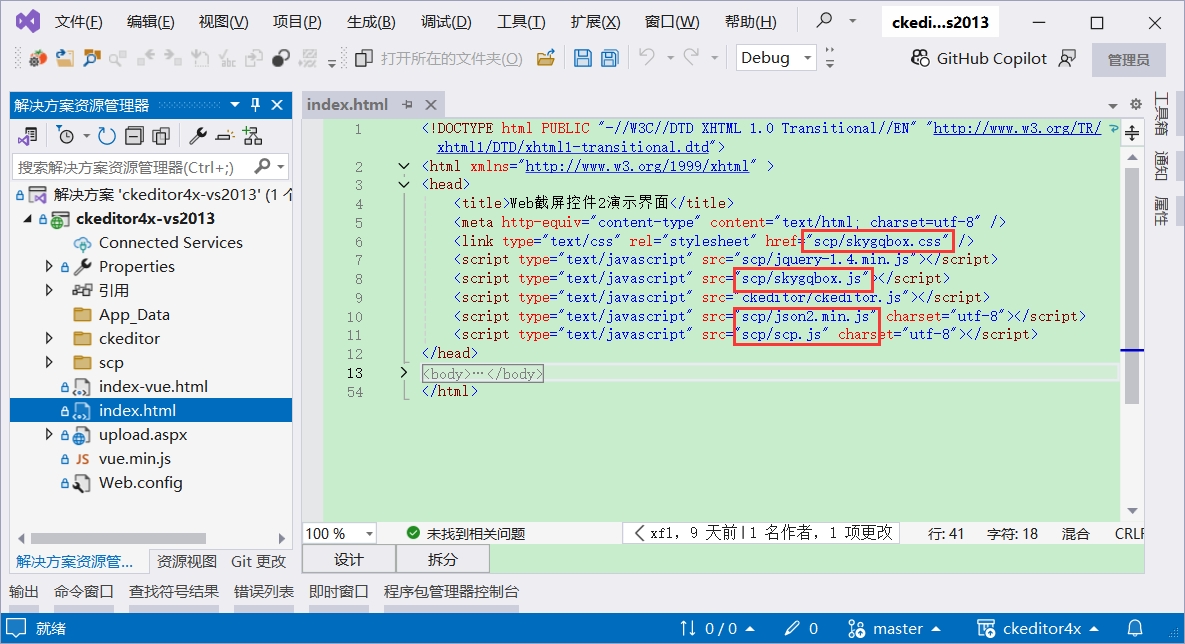Open the editor settings gear icon
Screen dimensions: 1185x644
point(1135,104)
